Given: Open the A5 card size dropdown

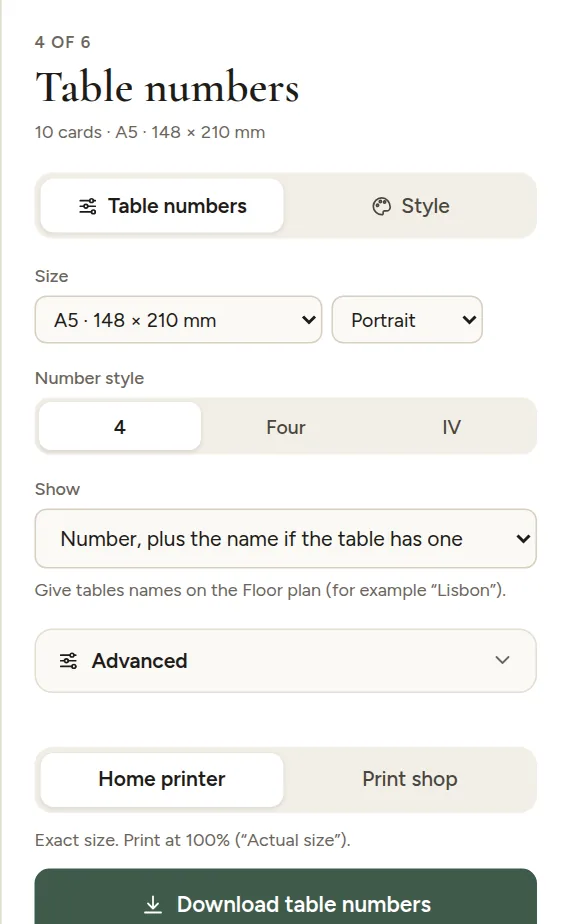Looking at the screenshot, I should (179, 320).
